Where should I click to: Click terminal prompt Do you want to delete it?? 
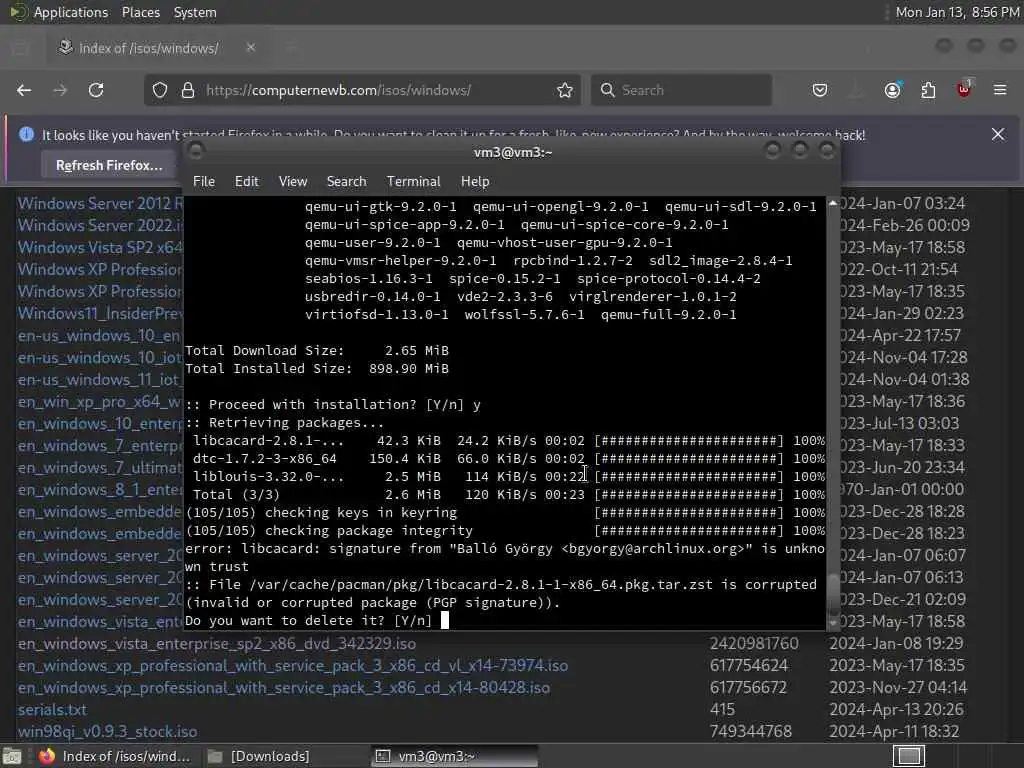click(x=308, y=620)
